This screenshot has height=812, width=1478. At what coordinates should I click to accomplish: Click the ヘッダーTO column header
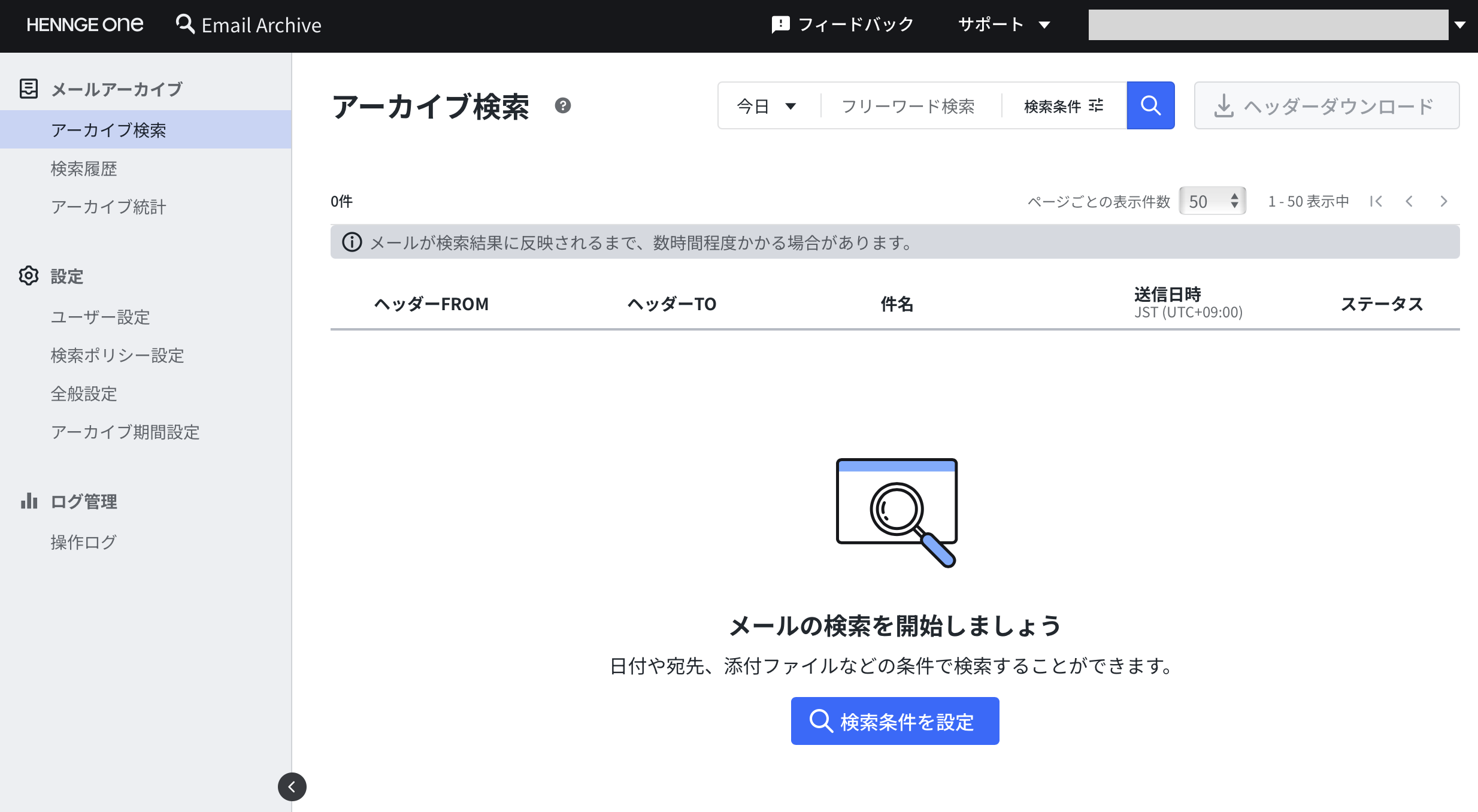pyautogui.click(x=671, y=304)
